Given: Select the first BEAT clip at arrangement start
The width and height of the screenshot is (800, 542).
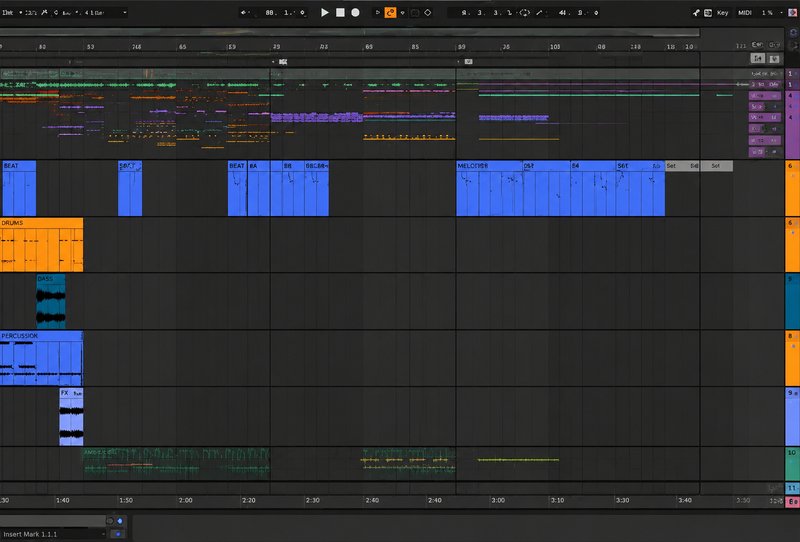Looking at the screenshot, I should (19, 188).
